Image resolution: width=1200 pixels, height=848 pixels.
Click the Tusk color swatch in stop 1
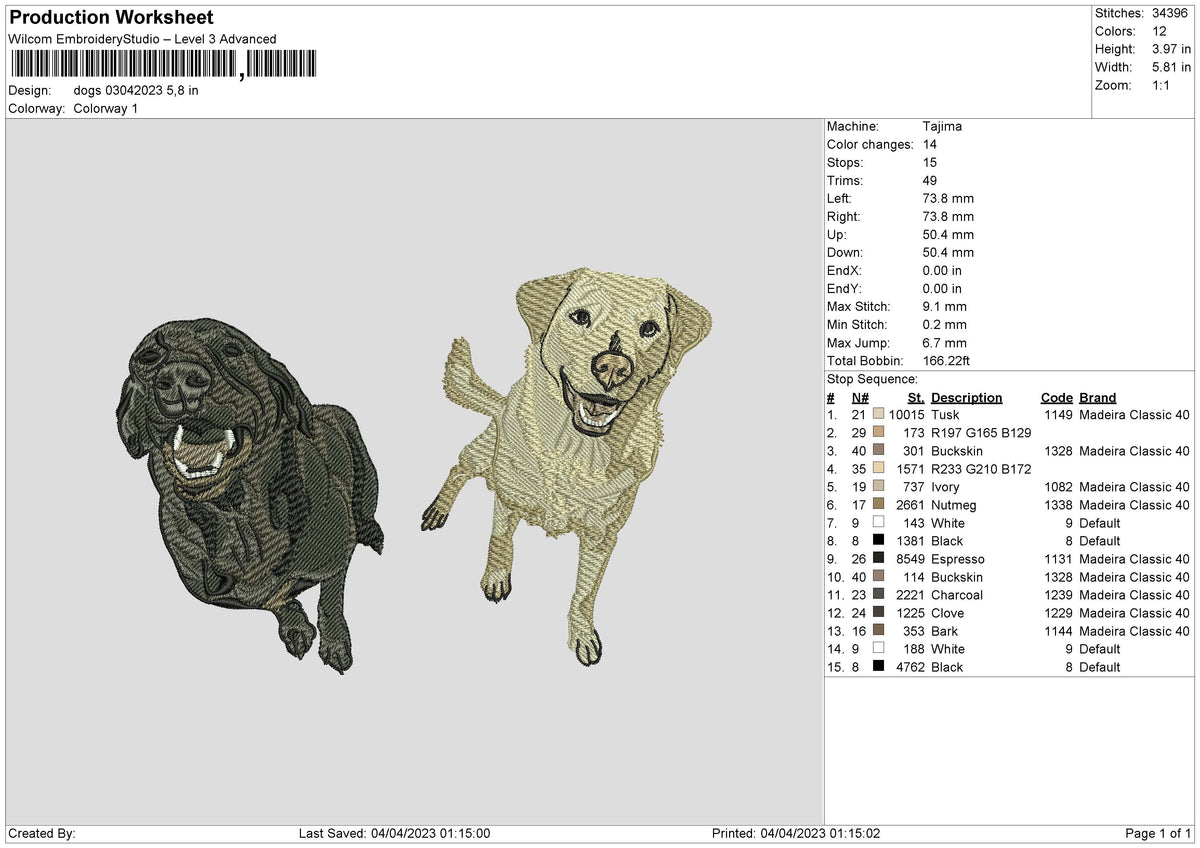878,413
